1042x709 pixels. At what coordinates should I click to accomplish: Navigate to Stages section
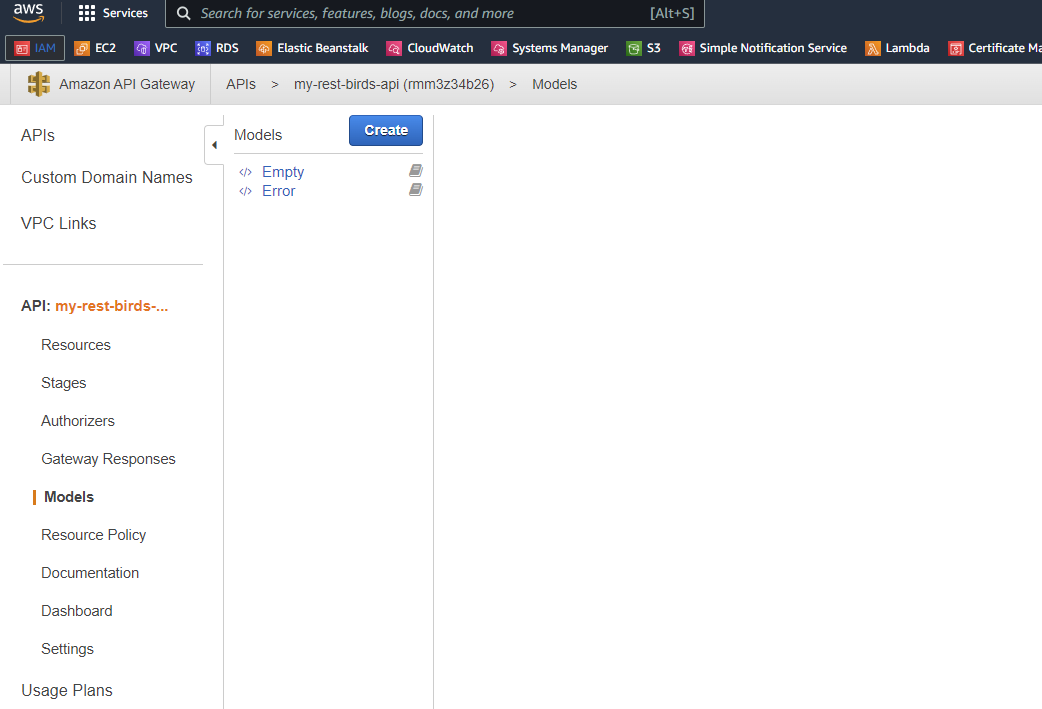[64, 383]
